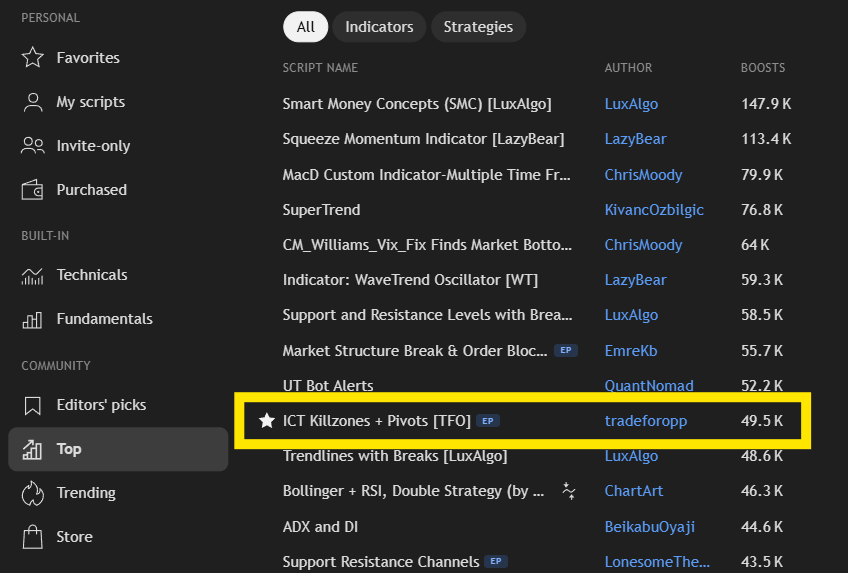Click the EP badge on ICT Killzones row
This screenshot has width=848, height=573.
click(x=488, y=421)
